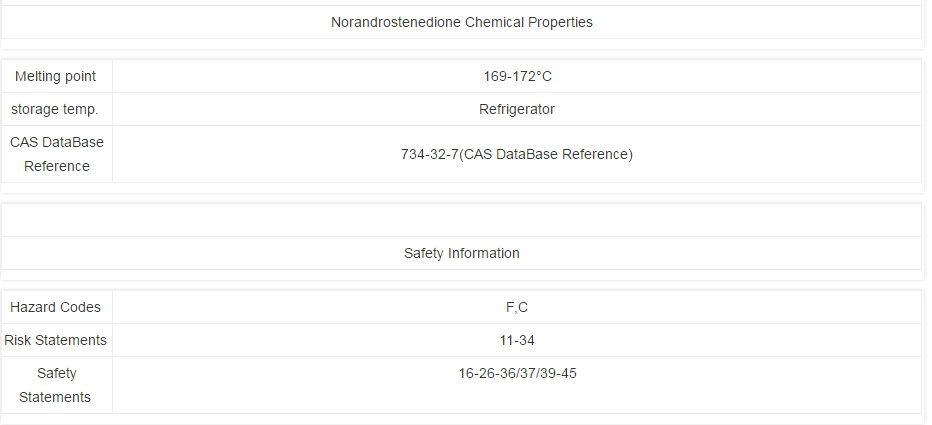932x425 pixels.
Task: Click the Norandrostenedione Chemical Properties heading
Action: coord(461,22)
